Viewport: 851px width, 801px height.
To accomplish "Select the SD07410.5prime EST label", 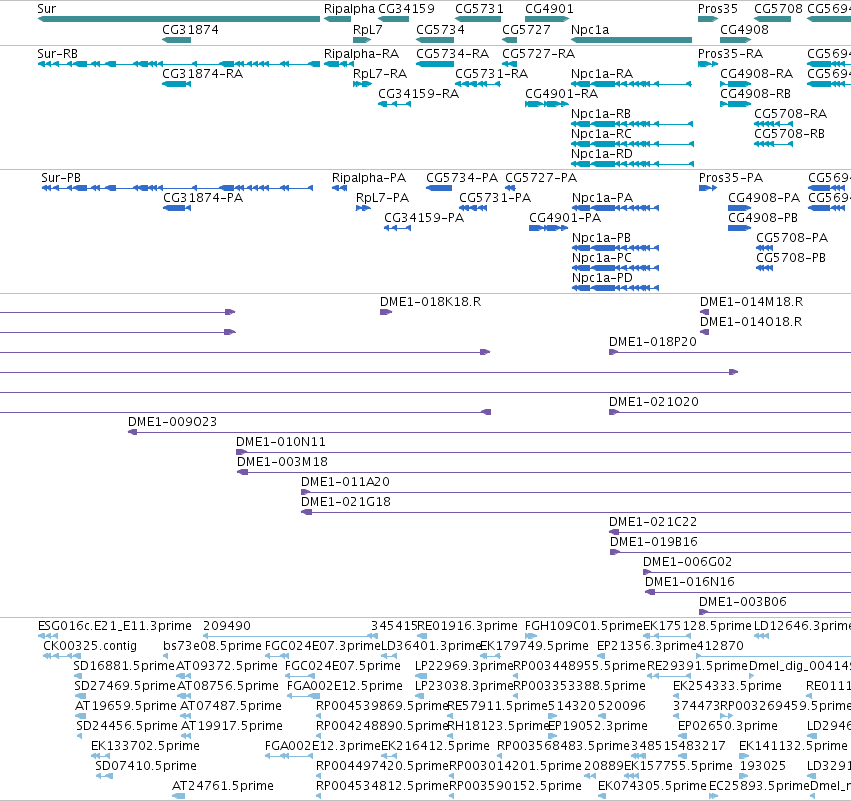I will tap(146, 766).
